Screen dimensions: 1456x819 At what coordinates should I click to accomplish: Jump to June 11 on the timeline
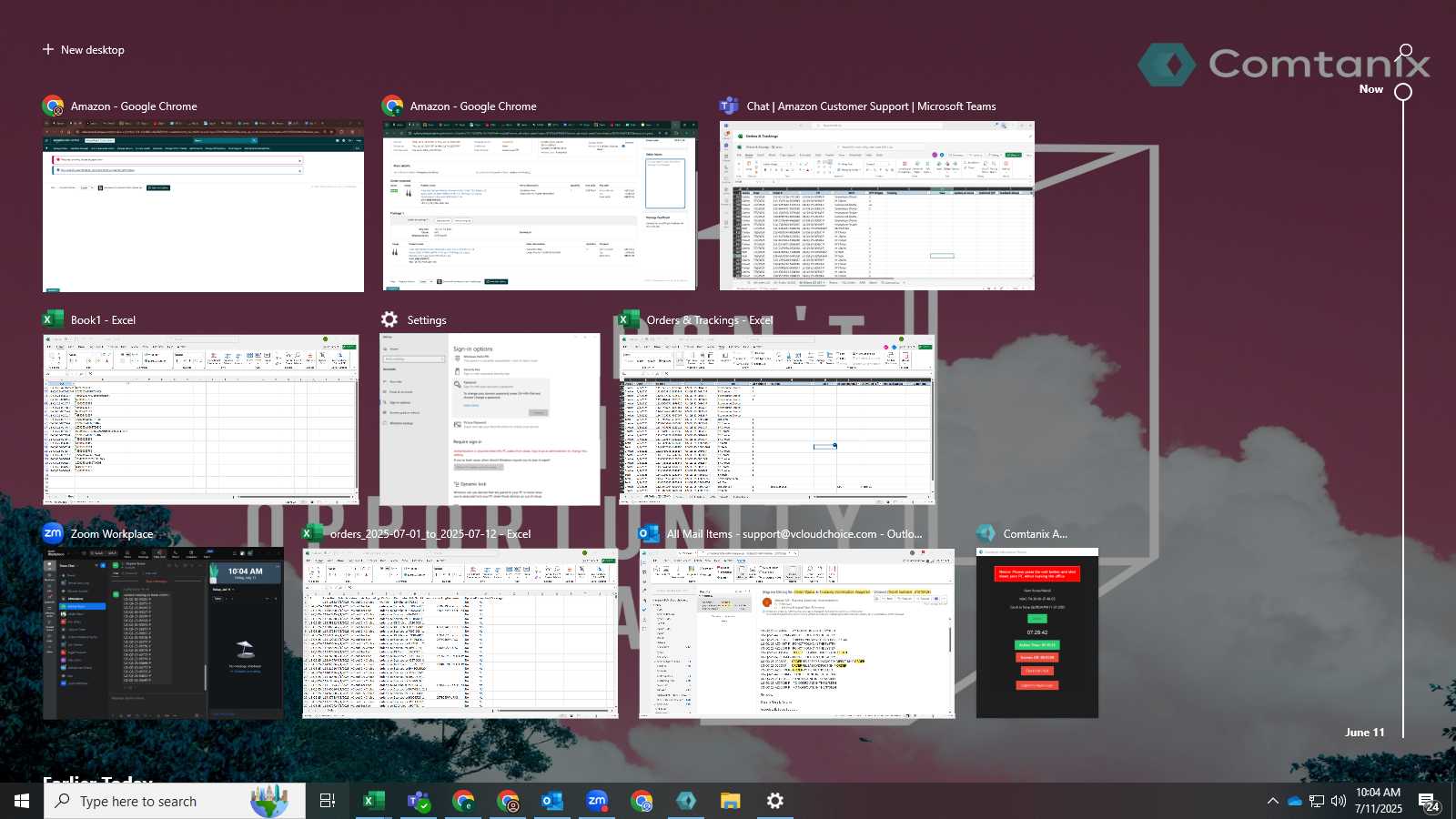click(x=1364, y=732)
